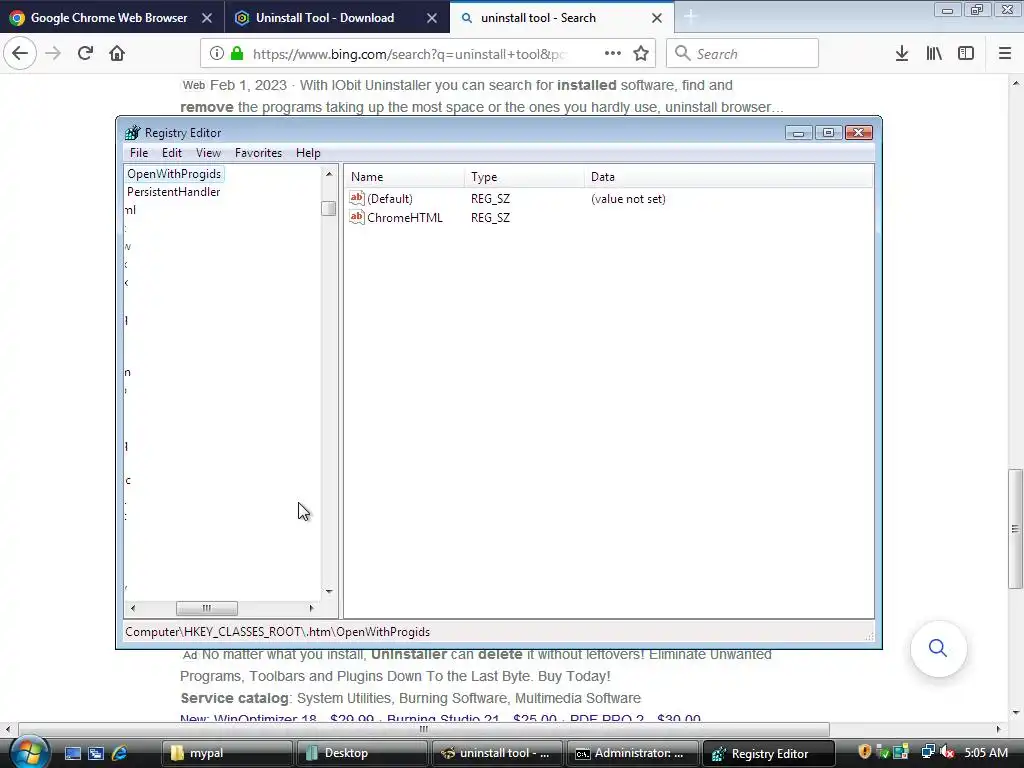Screen dimensions: 1024x768
Task: Bookmark this page with the star icon
Action: click(x=641, y=53)
